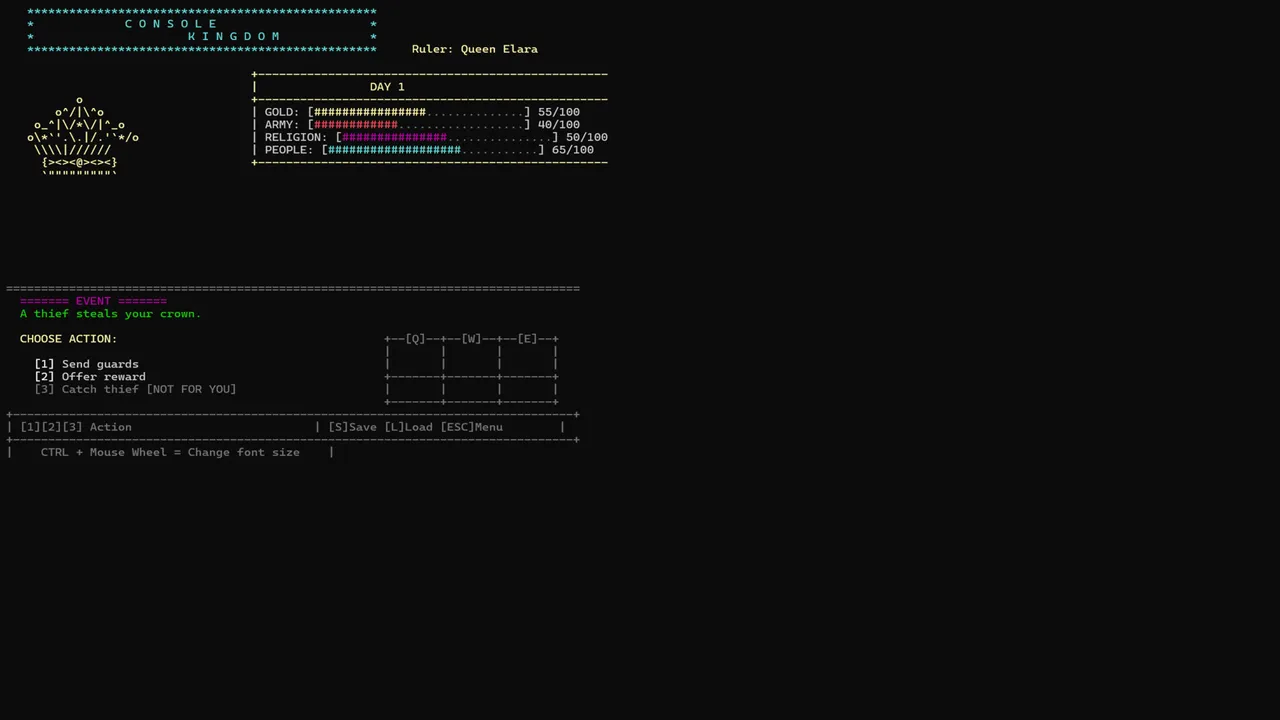Click the KINGDOM title text
The image size is (1280, 720).
pyautogui.click(x=234, y=36)
